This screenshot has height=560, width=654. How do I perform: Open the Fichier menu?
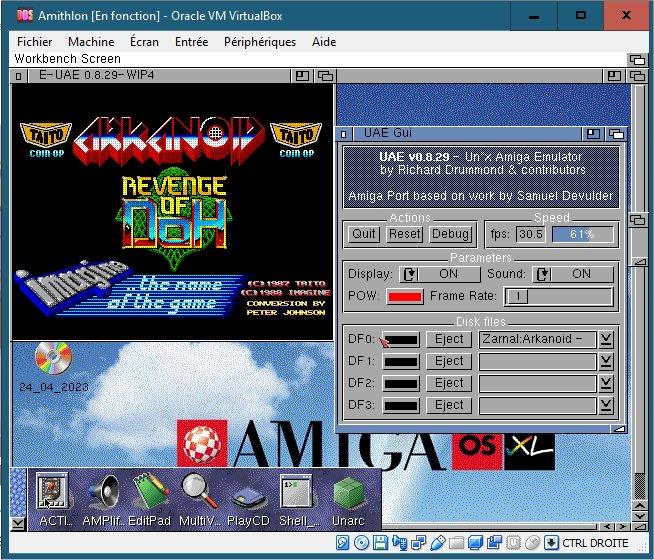click(x=35, y=42)
